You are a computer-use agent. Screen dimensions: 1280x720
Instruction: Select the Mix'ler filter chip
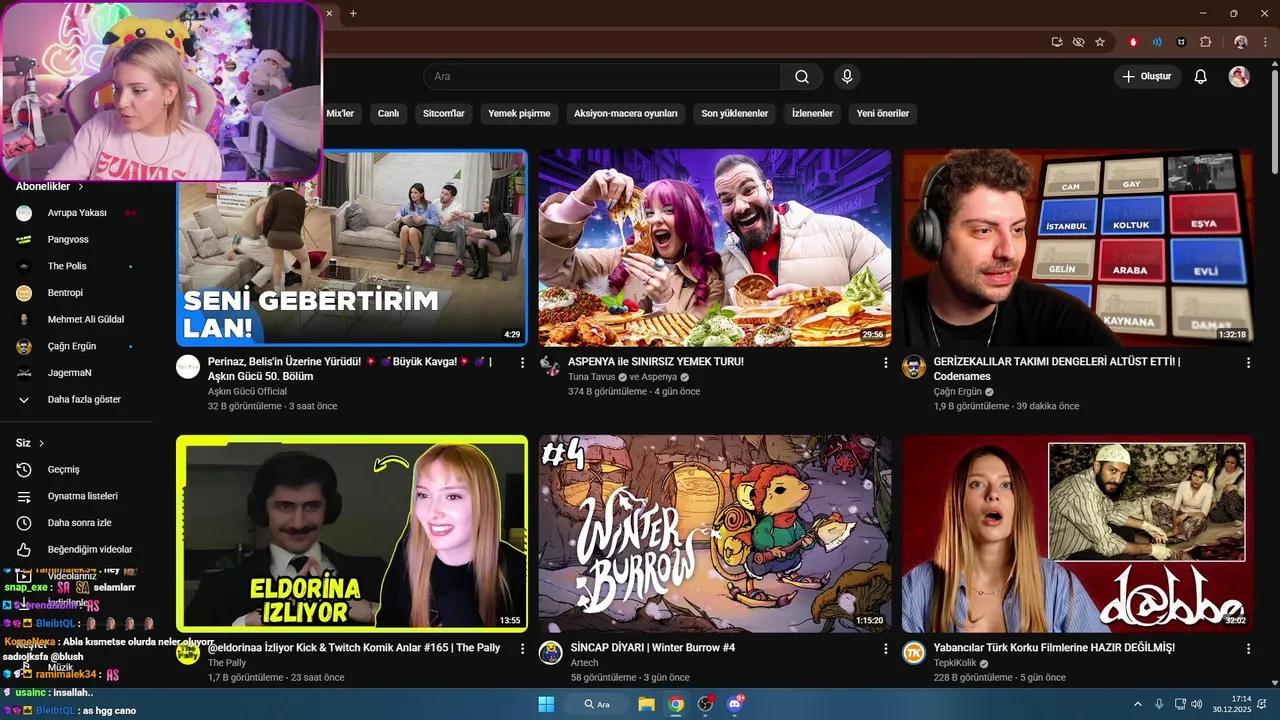coord(340,114)
